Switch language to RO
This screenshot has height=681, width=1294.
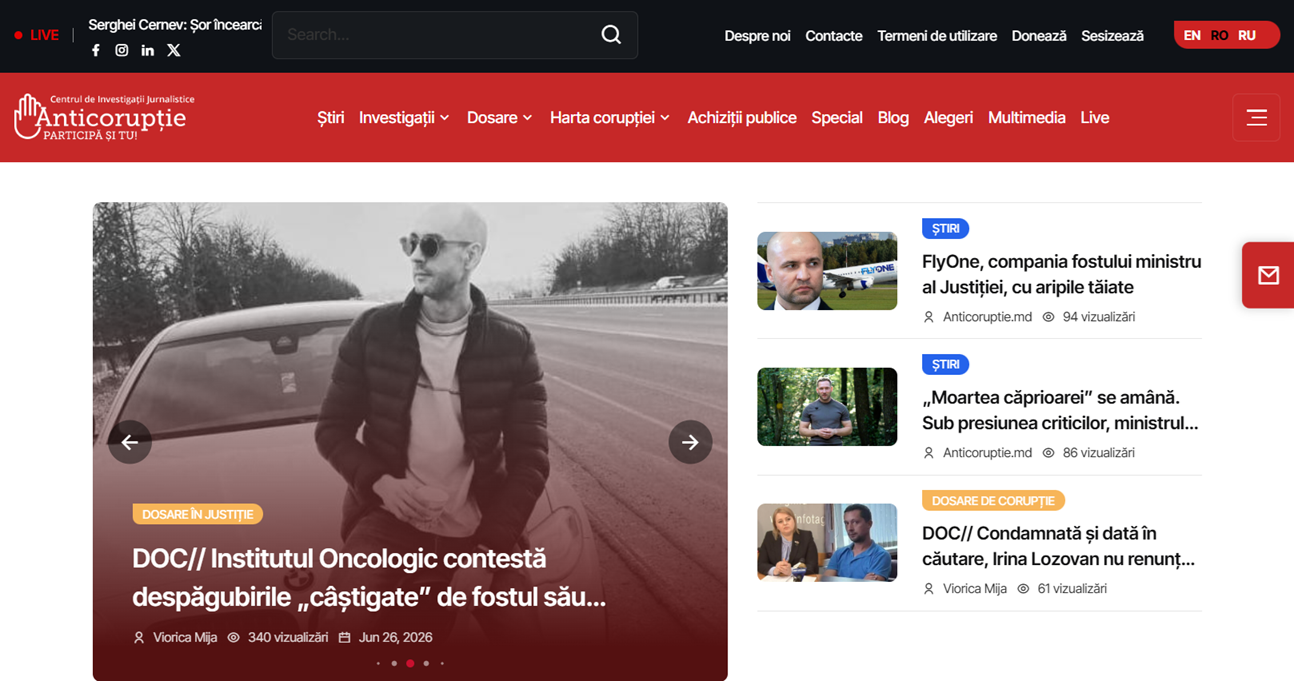click(1219, 35)
